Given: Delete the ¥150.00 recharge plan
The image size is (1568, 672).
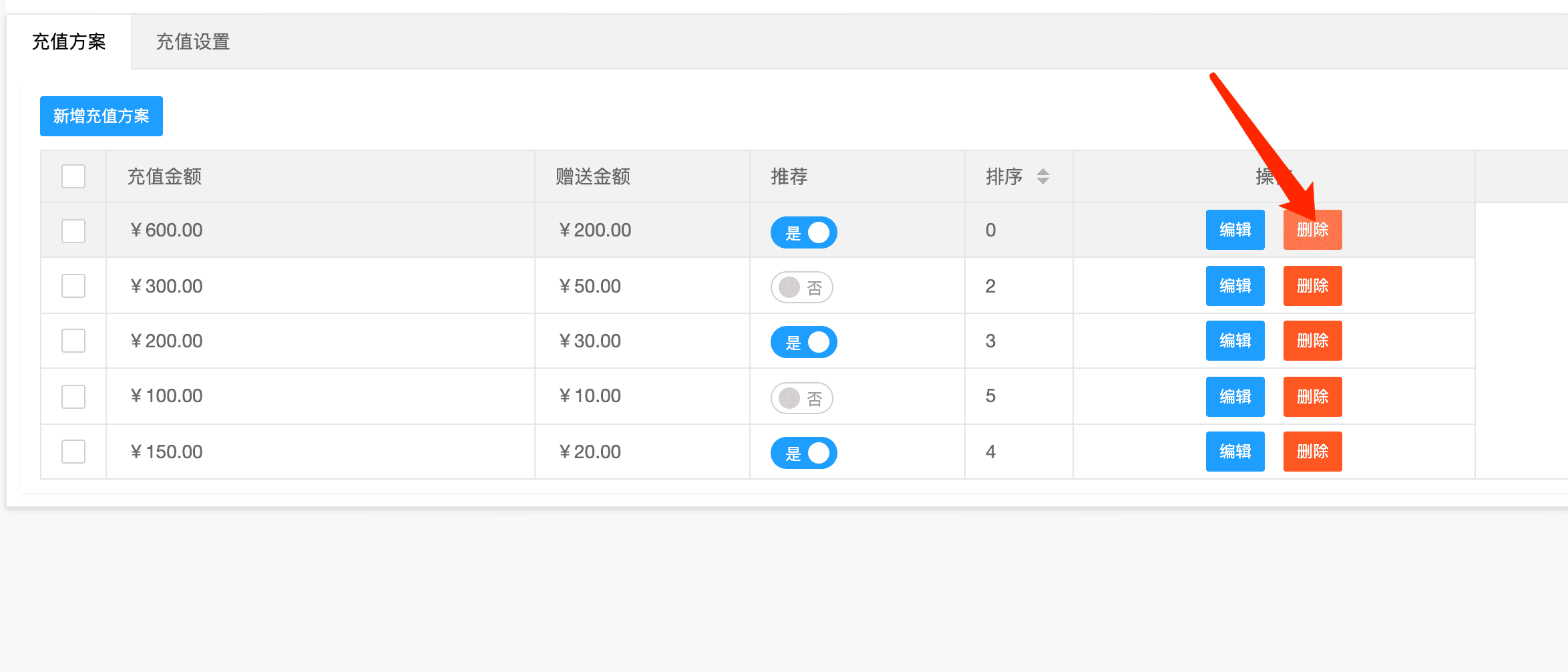Looking at the screenshot, I should click(1312, 452).
